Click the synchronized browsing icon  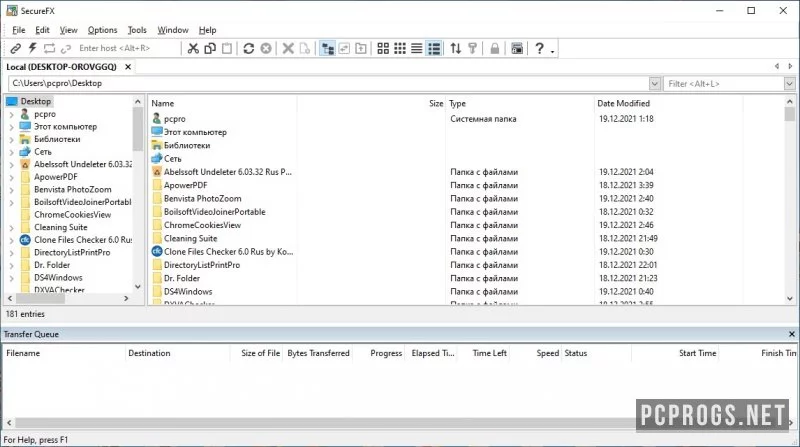(344, 48)
